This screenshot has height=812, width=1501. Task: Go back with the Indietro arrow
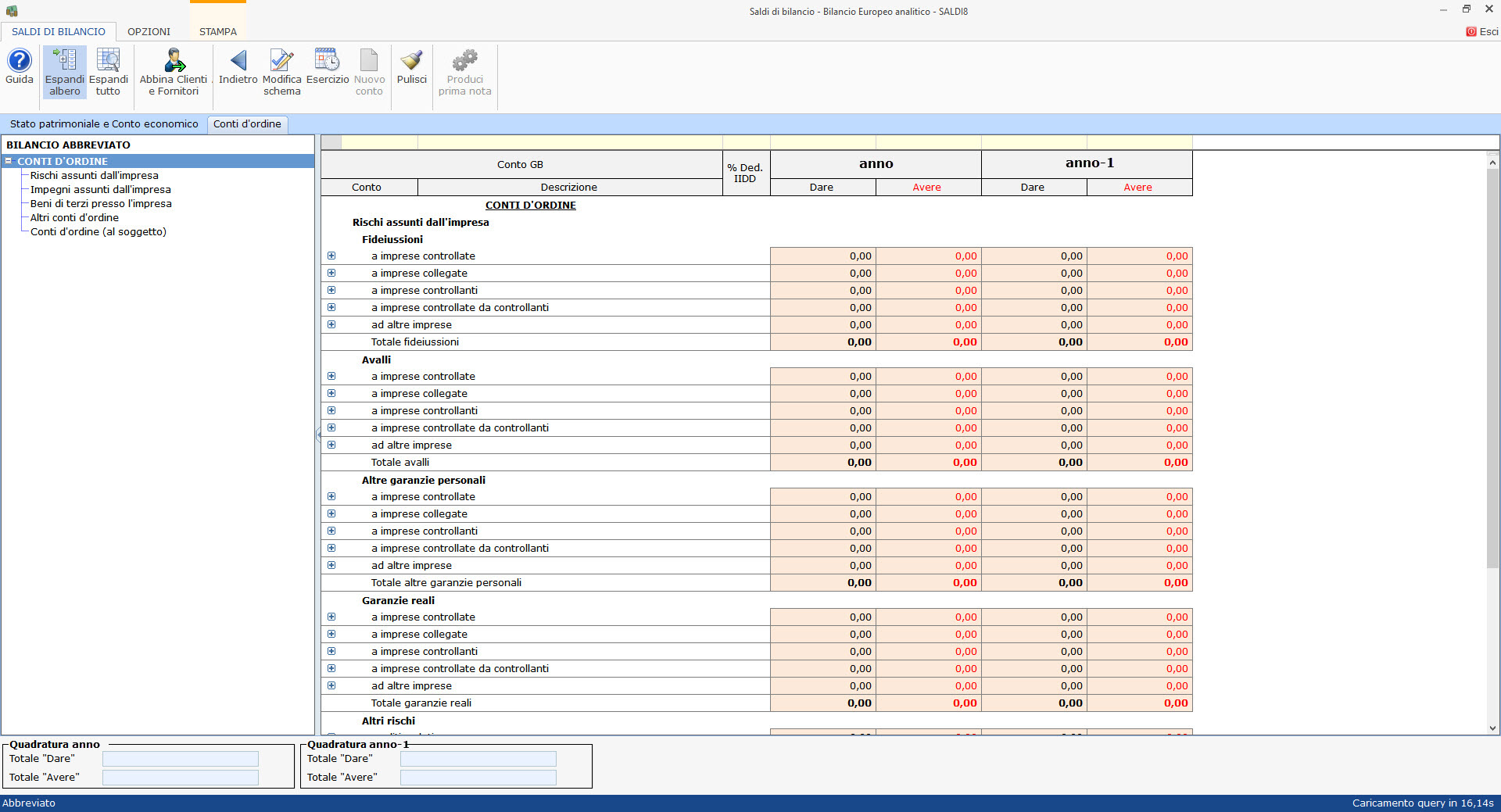click(x=238, y=61)
